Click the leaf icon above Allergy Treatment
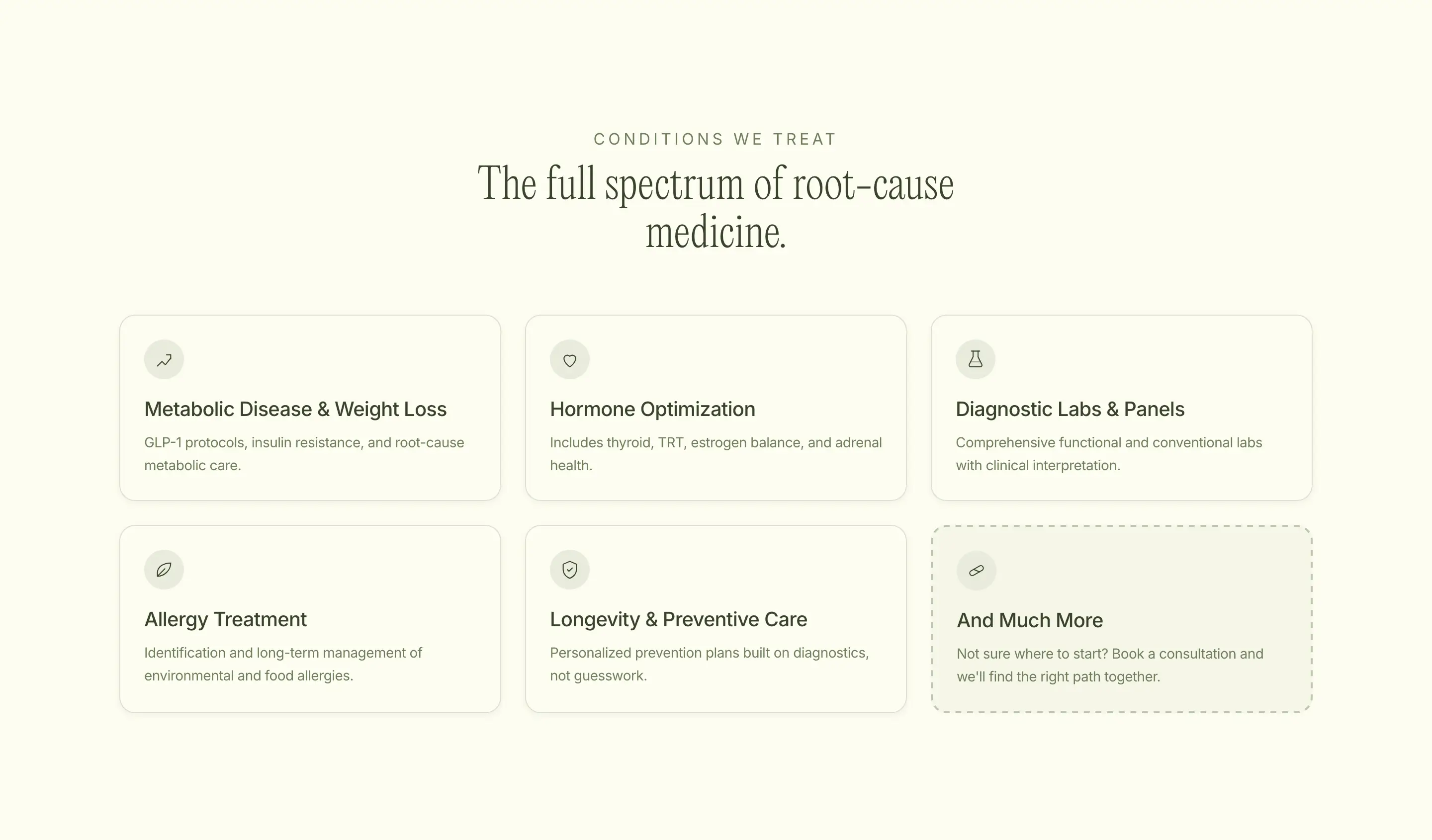This screenshot has height=840, width=1432. click(164, 570)
